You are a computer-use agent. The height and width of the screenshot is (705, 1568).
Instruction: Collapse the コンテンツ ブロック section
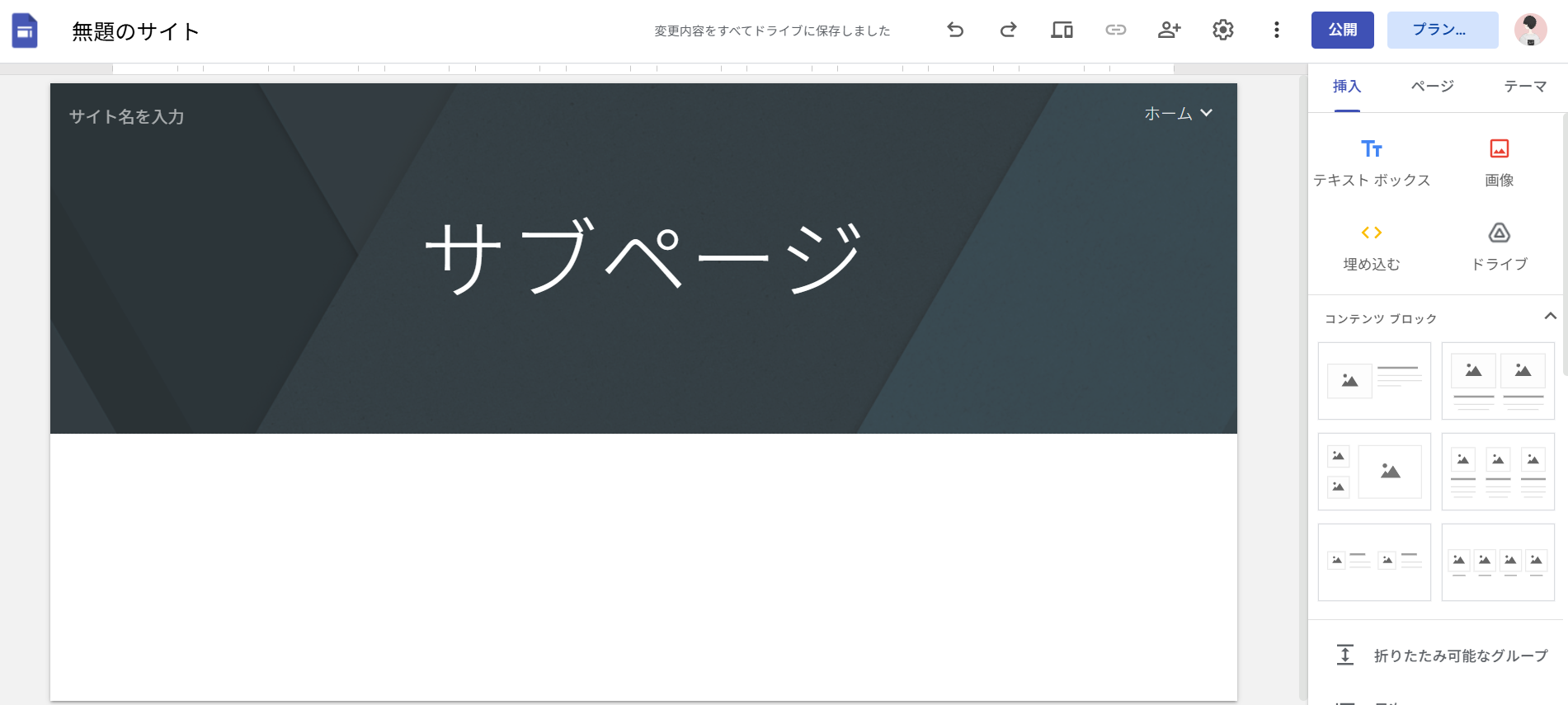[x=1550, y=317]
